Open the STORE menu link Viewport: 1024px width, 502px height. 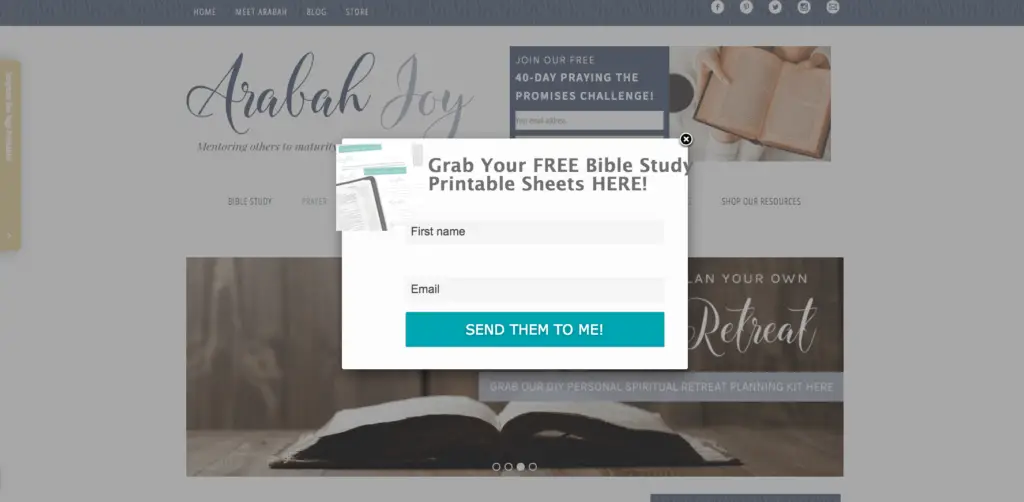tap(357, 12)
